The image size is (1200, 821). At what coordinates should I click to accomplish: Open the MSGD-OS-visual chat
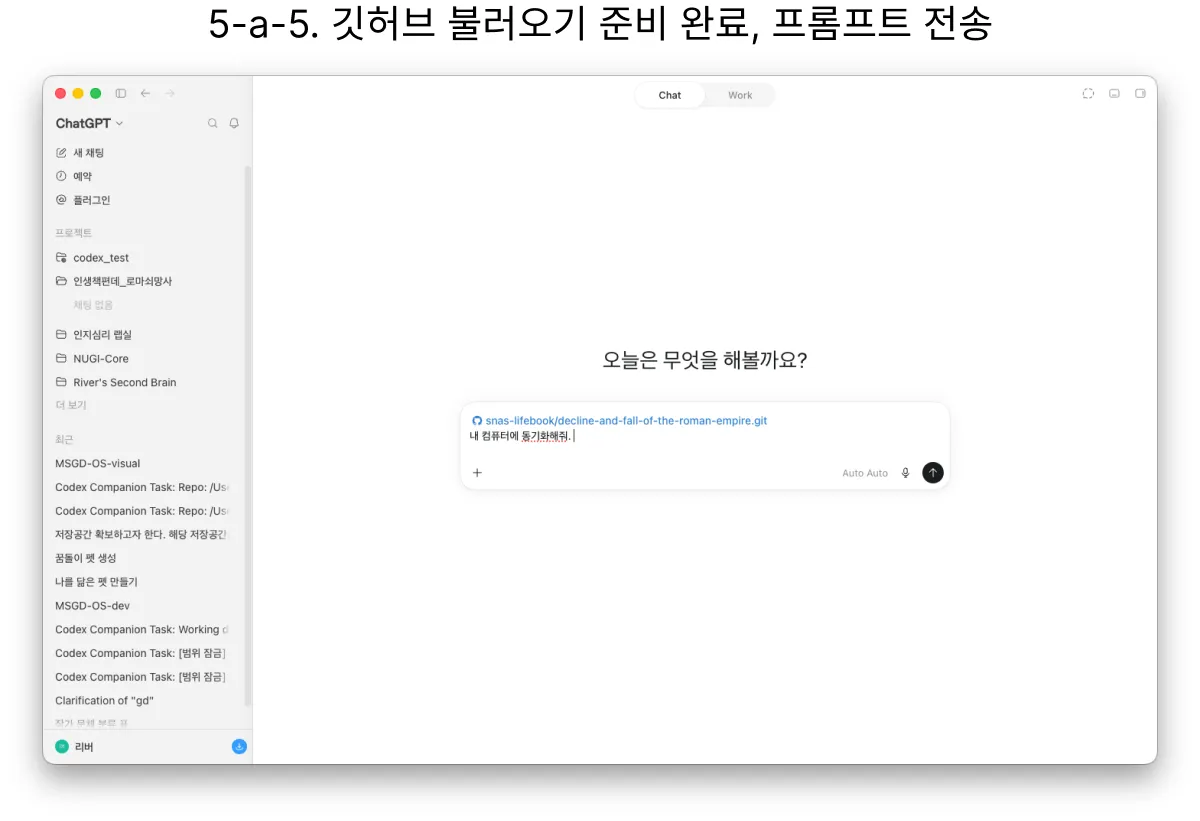pos(98,463)
